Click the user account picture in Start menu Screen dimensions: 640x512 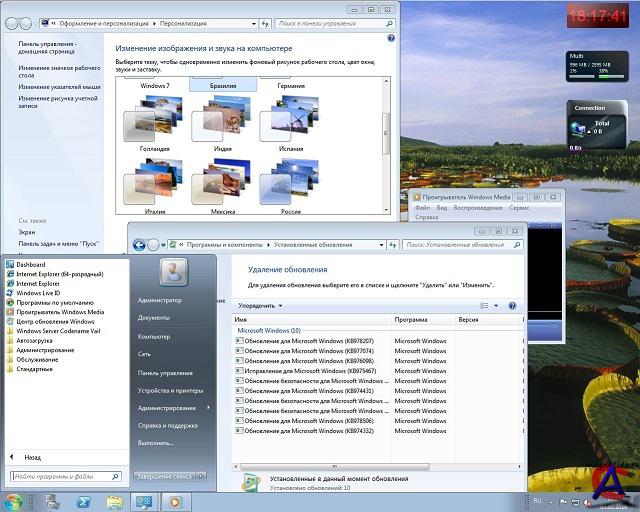click(x=173, y=272)
